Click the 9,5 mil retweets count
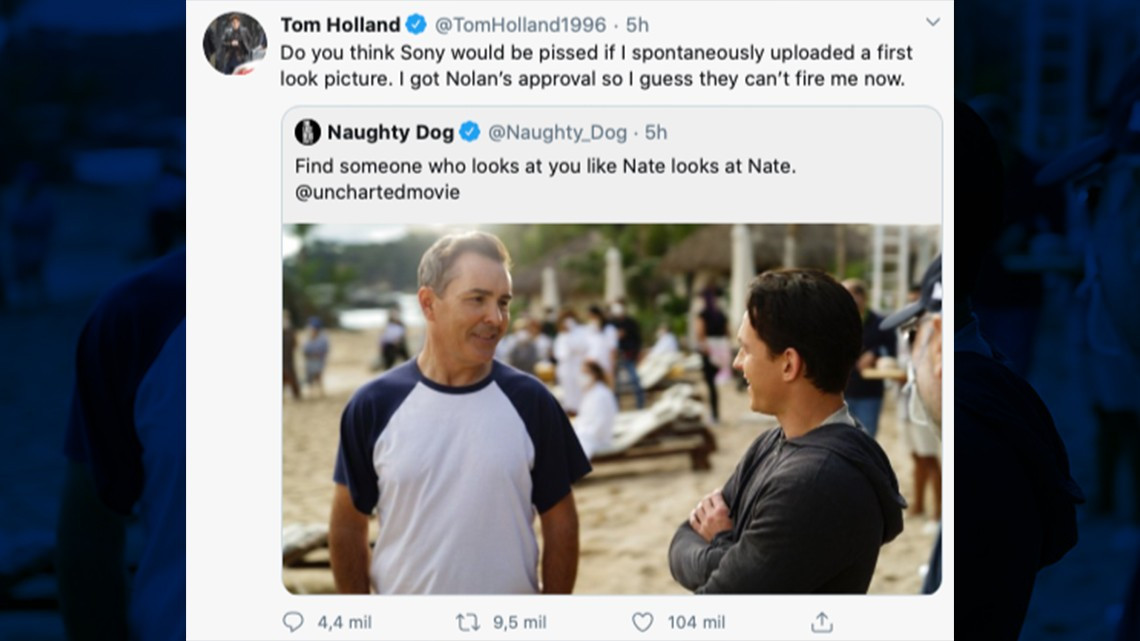 520,622
